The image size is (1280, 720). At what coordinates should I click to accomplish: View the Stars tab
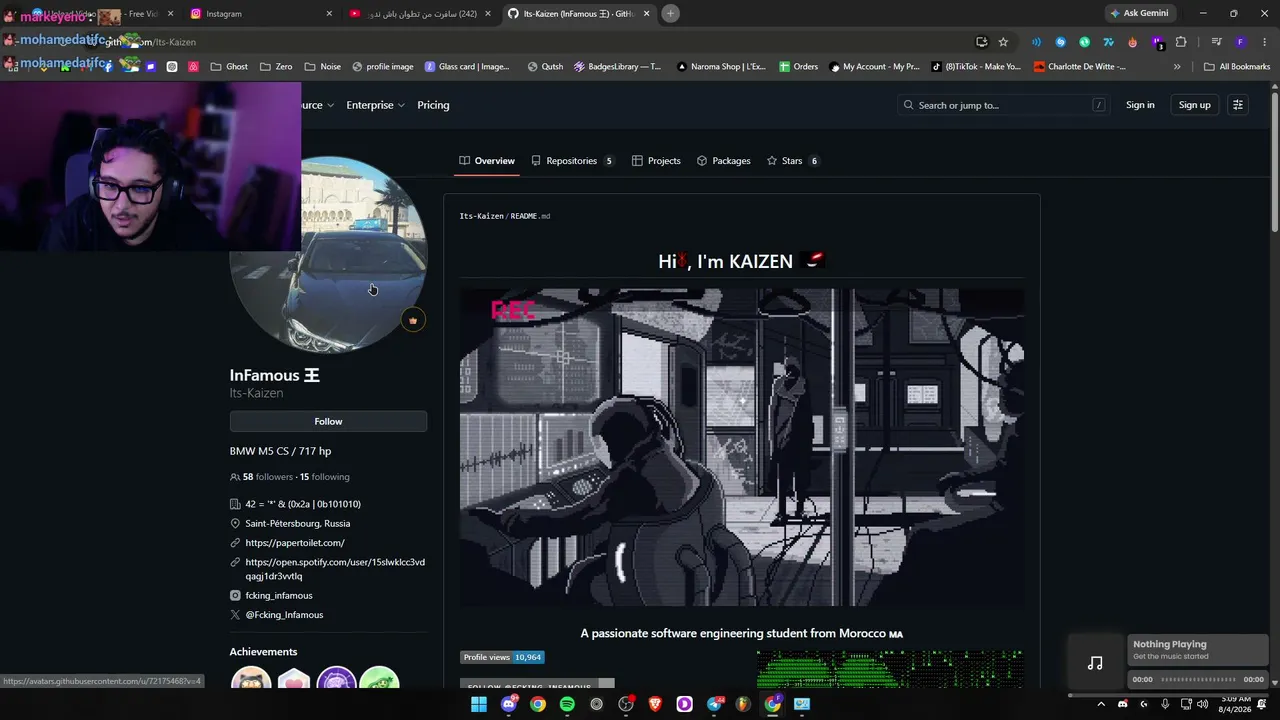pos(792,161)
